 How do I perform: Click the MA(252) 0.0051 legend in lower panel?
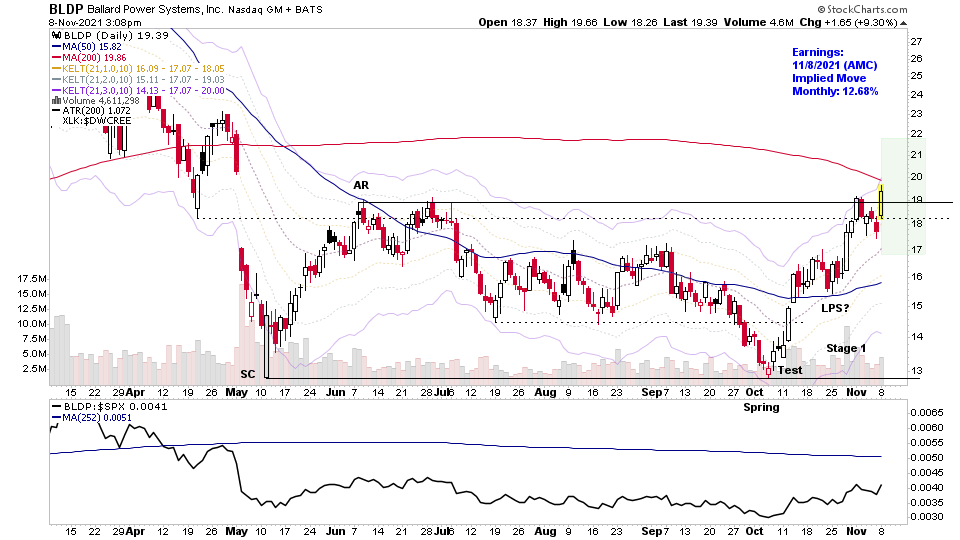91,418
